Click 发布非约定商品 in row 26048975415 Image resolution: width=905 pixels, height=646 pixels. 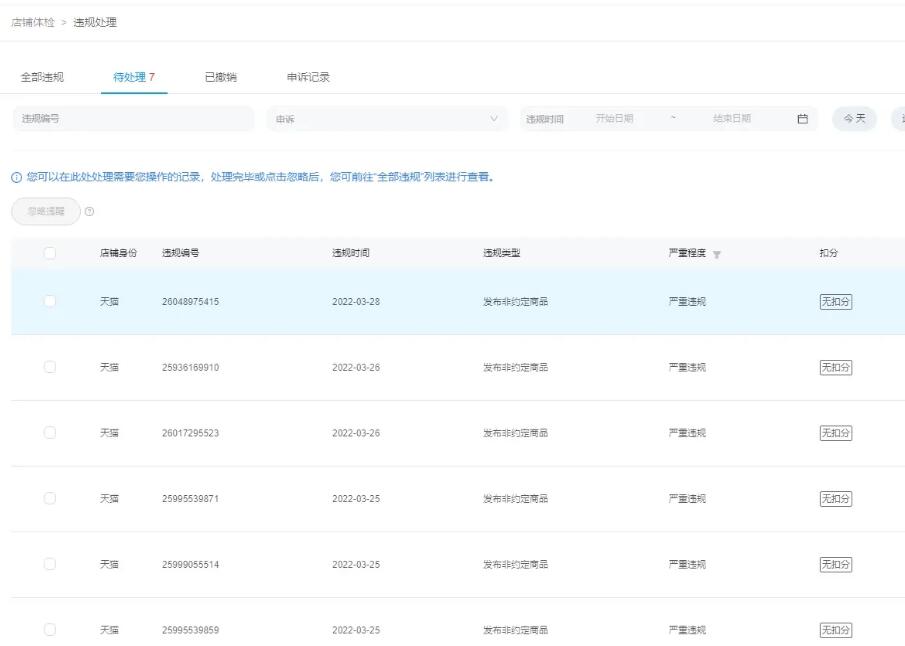[515, 302]
